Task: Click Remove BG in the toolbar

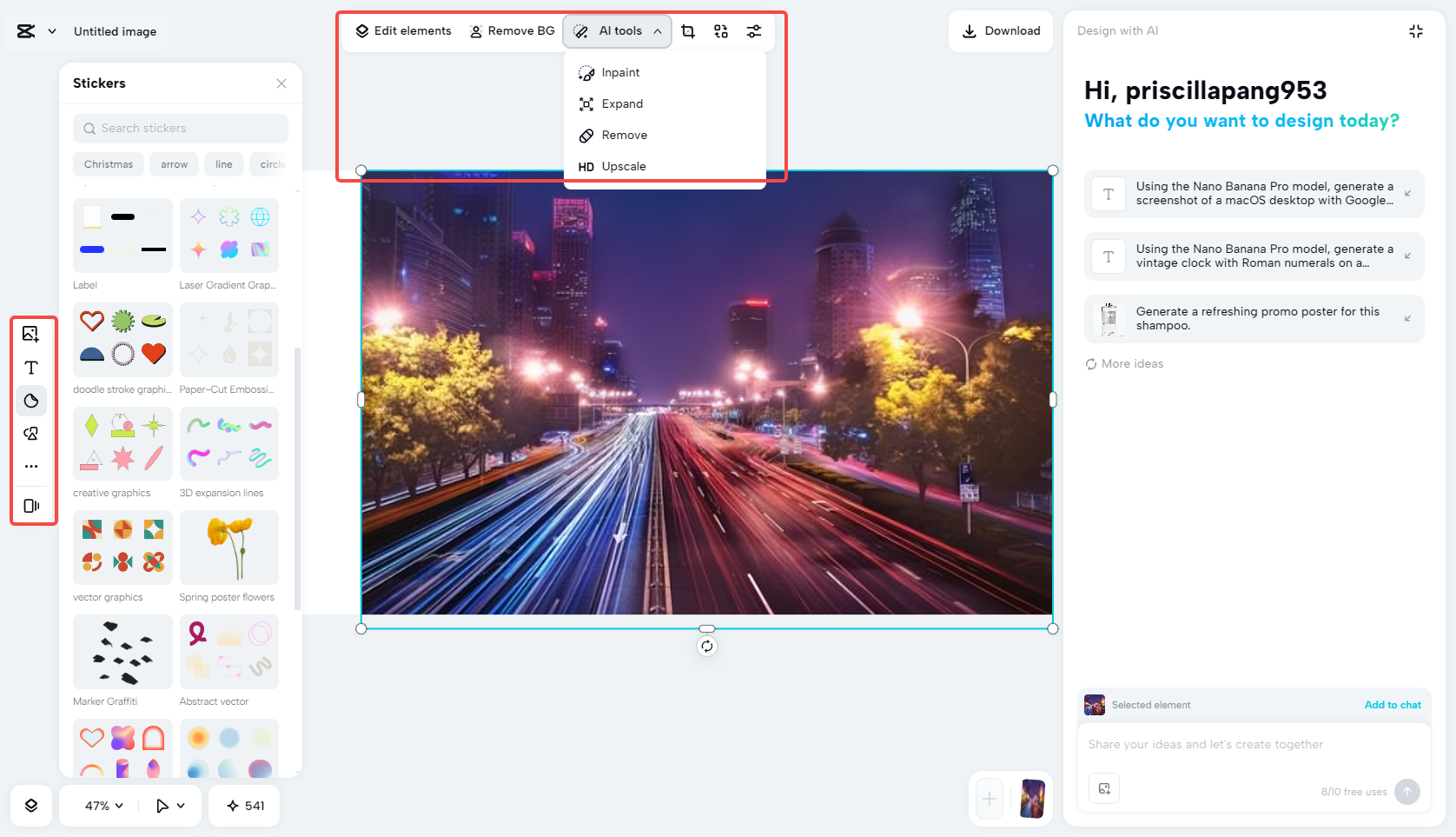Action: pyautogui.click(x=512, y=31)
